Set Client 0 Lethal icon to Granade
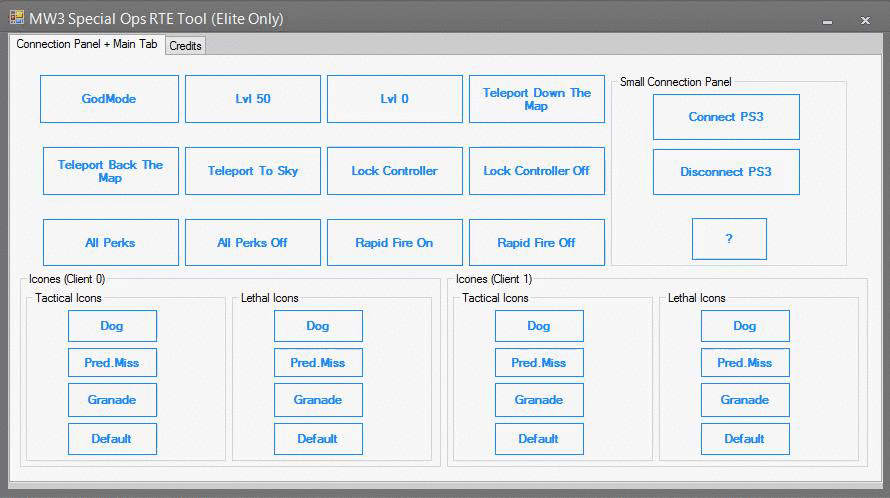890x498 pixels. pyautogui.click(x=318, y=400)
